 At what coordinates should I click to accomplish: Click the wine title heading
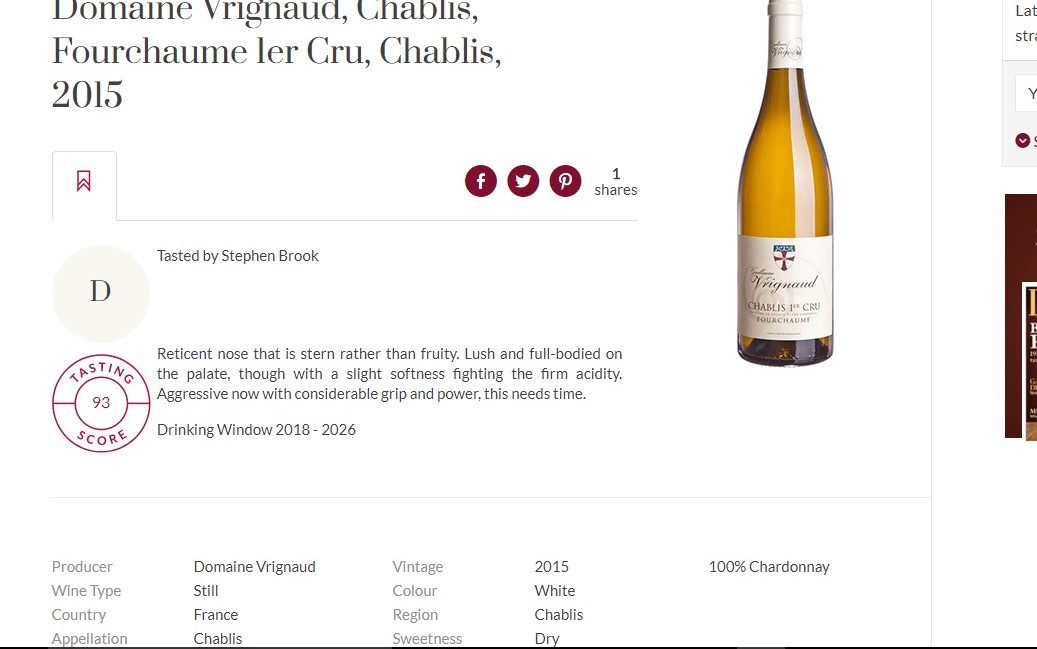point(276,53)
